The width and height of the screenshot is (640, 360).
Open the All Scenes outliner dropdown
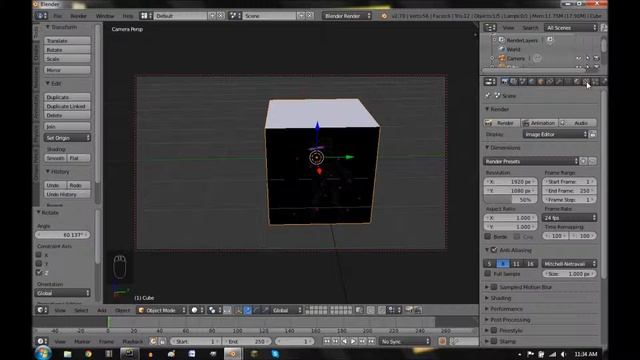click(x=571, y=28)
